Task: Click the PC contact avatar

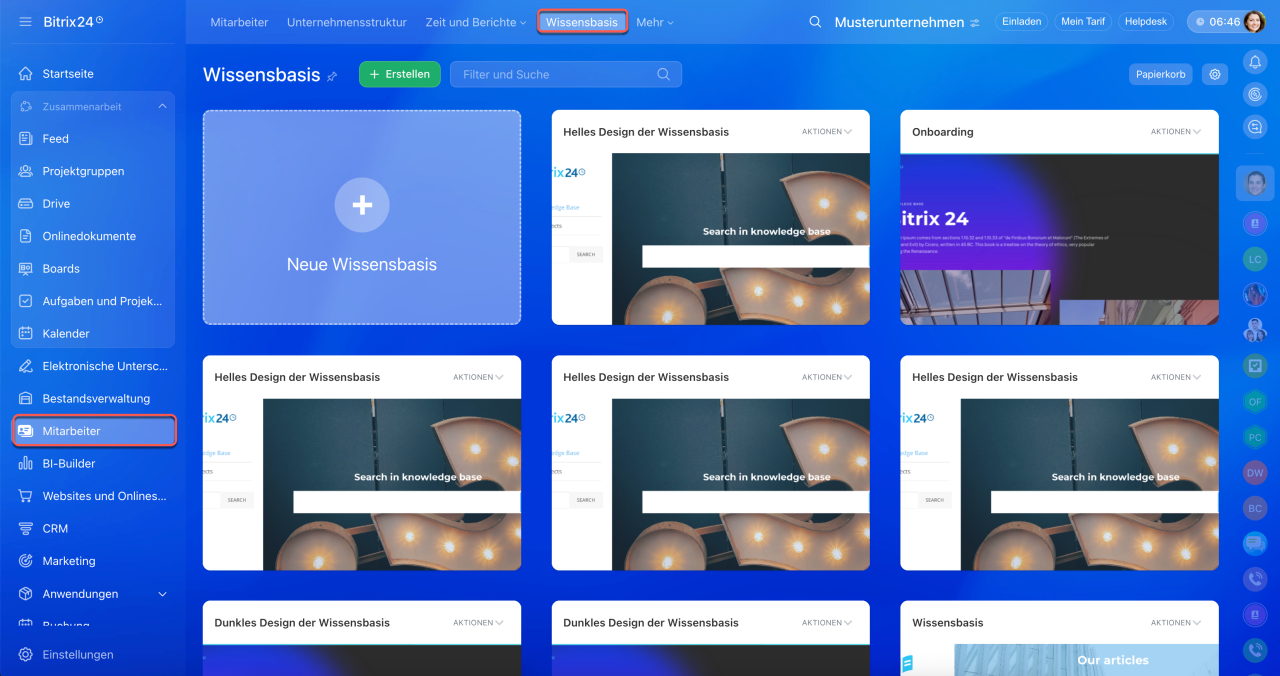Action: click(x=1255, y=437)
